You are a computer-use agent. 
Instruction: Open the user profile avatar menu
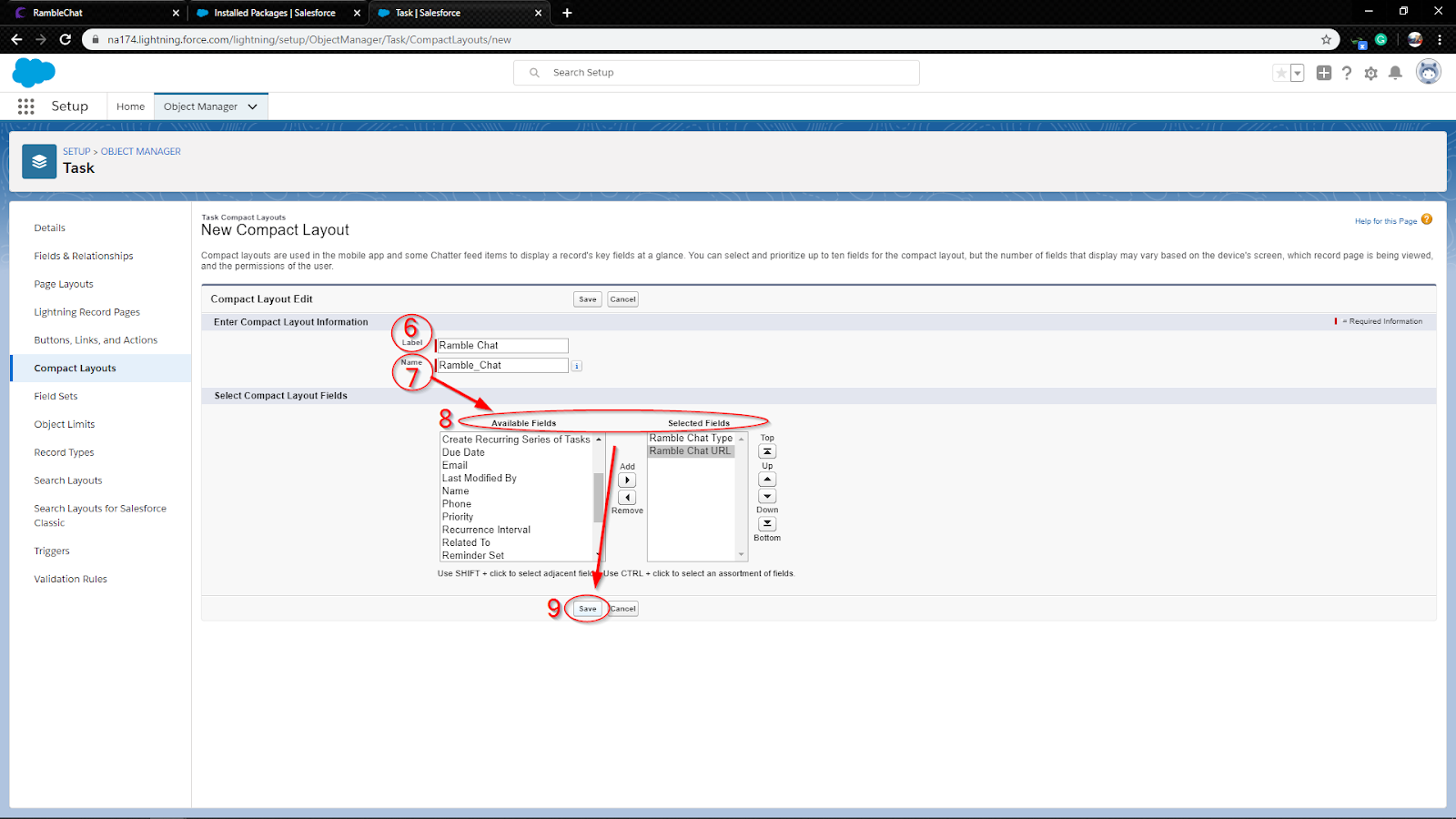point(1429,72)
